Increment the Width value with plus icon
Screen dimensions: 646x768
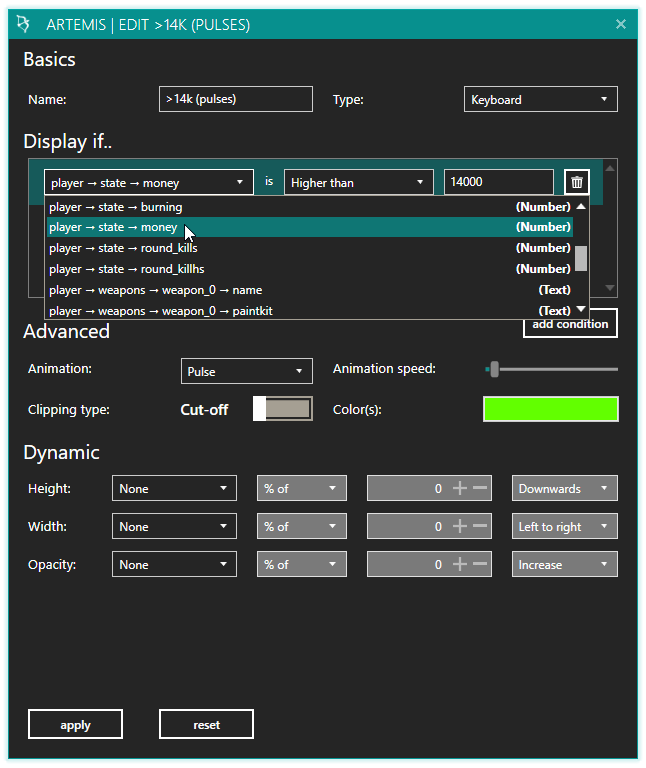[459, 526]
